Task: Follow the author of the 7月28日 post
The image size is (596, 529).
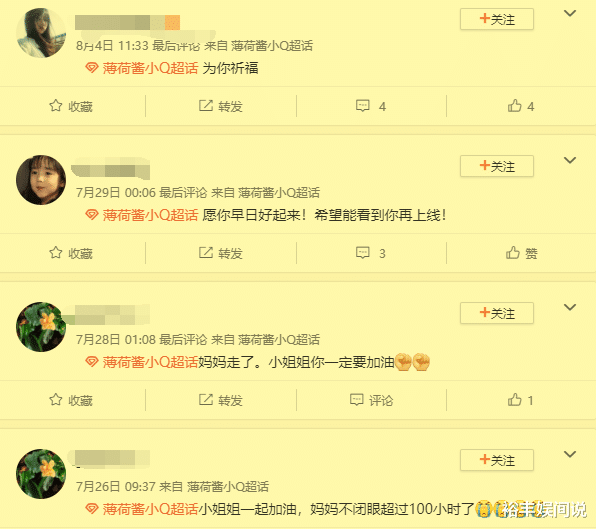Action: coord(497,313)
